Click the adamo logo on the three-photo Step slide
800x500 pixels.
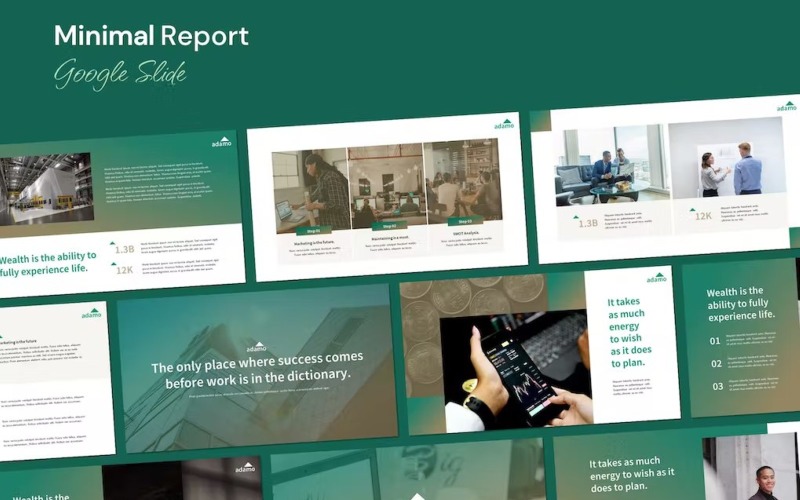pyautogui.click(x=503, y=125)
